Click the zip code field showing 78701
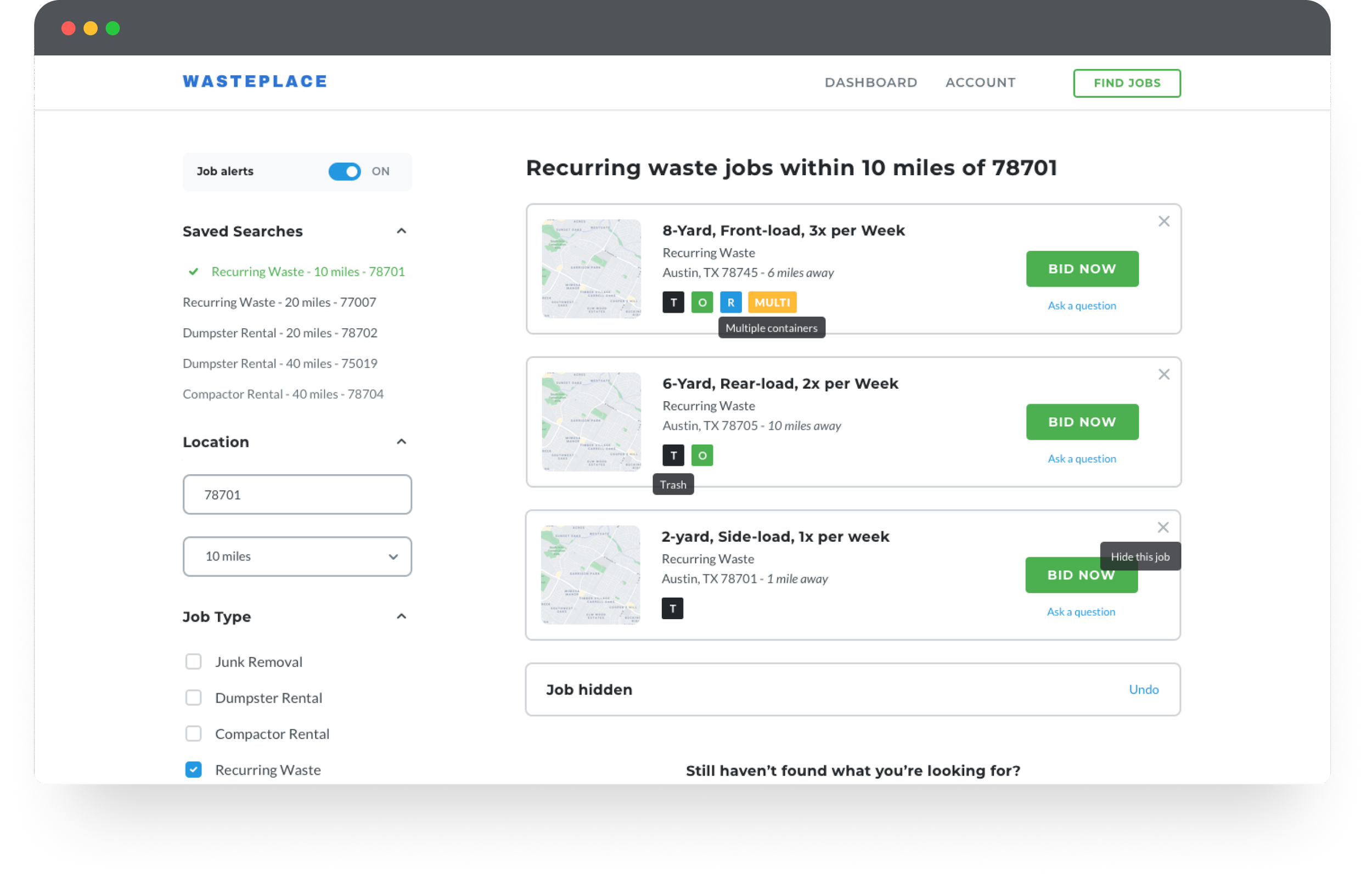This screenshot has width=1372, height=882. point(296,495)
